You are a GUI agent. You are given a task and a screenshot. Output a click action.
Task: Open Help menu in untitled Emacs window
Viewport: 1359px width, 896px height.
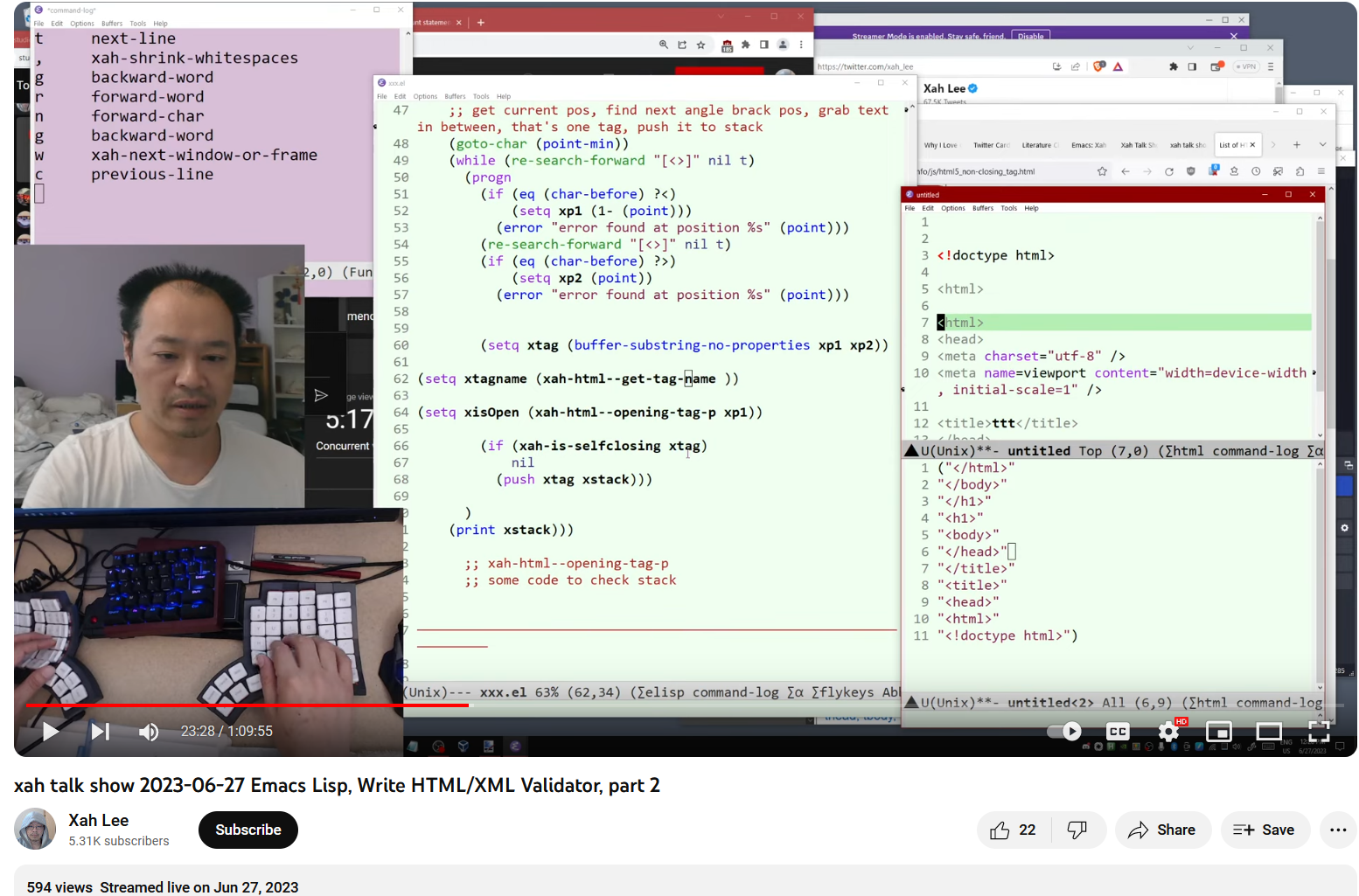(x=1032, y=208)
